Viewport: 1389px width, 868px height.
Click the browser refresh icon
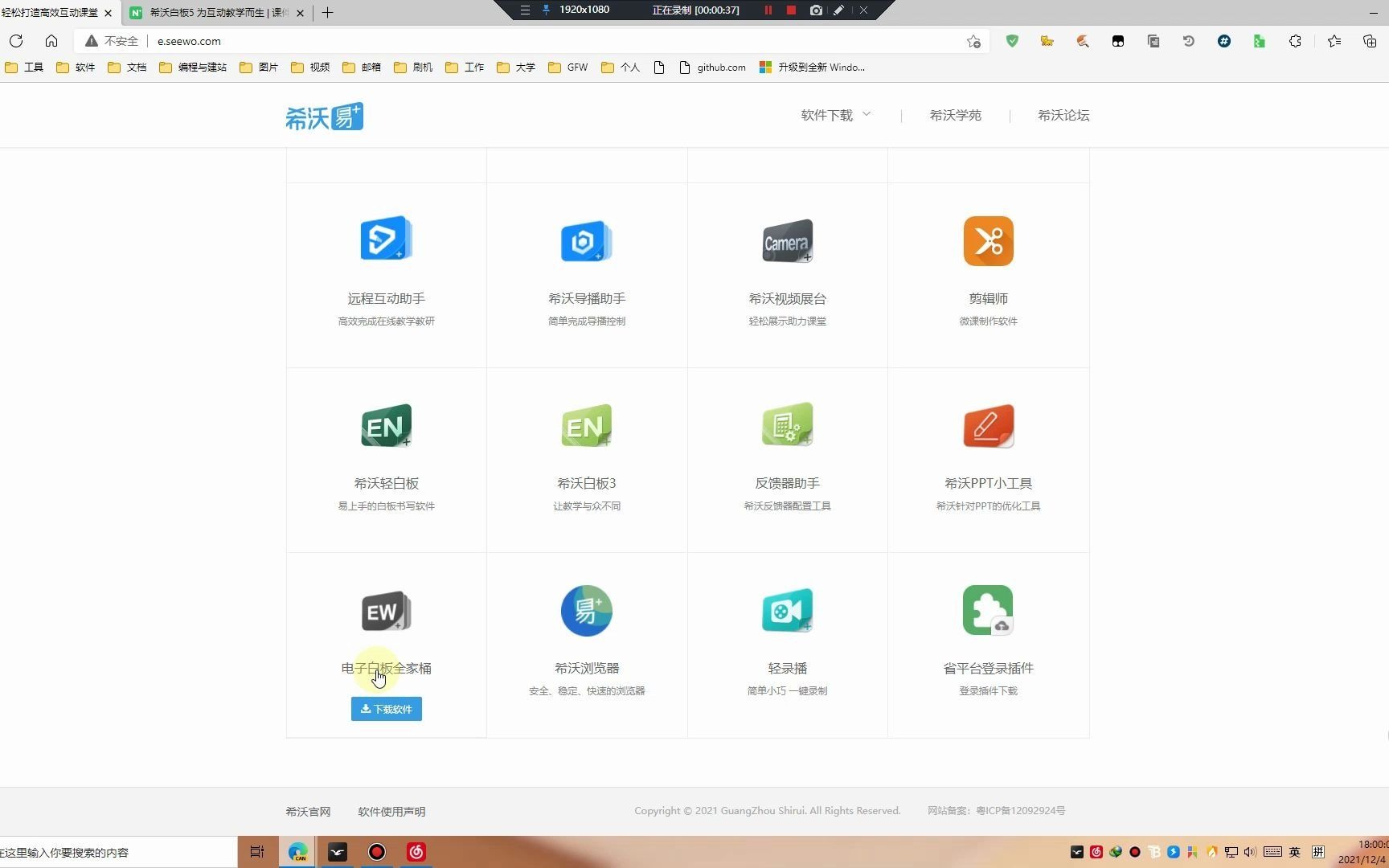16,41
